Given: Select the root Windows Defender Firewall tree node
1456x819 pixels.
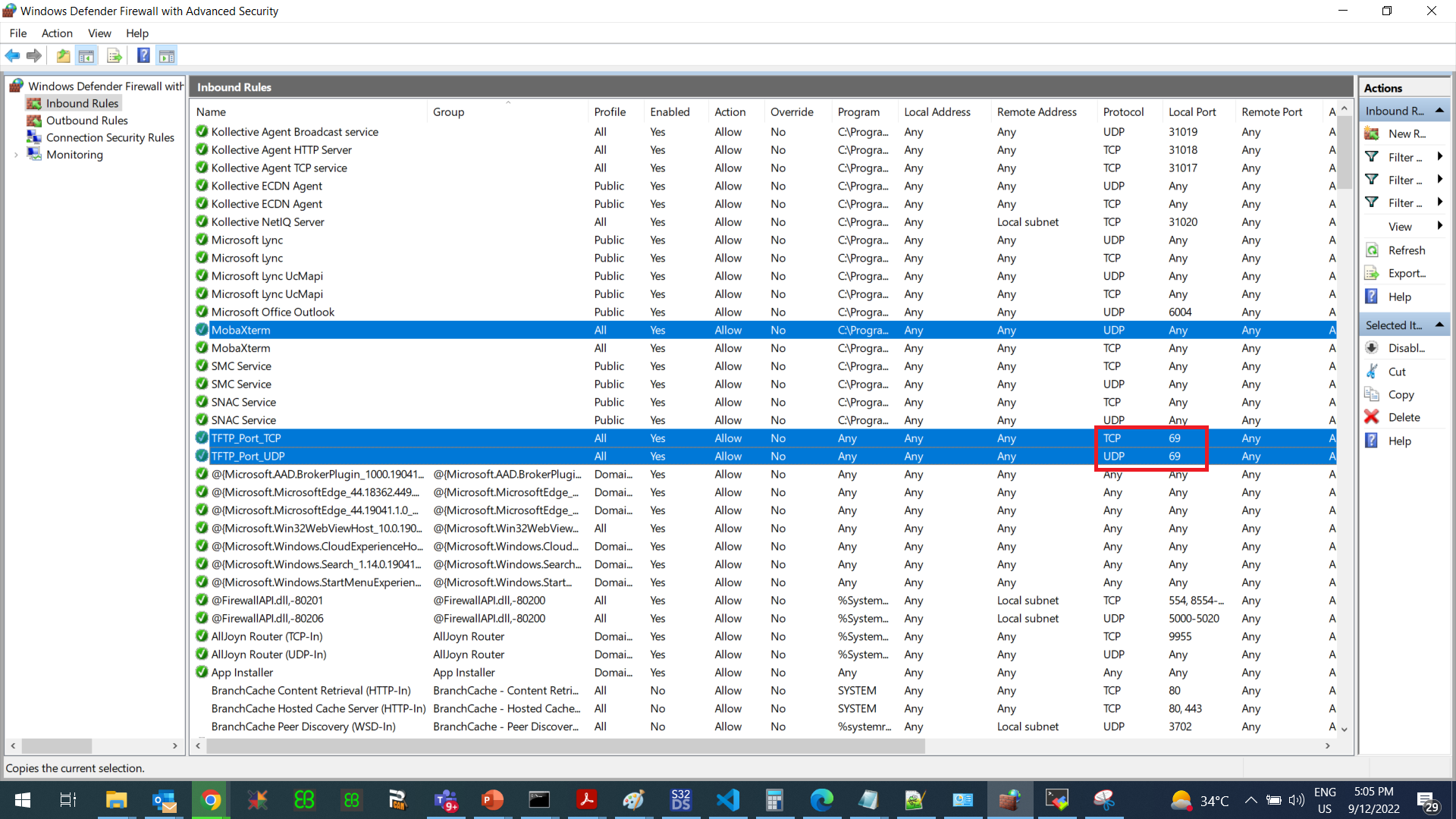Looking at the screenshot, I should point(105,86).
